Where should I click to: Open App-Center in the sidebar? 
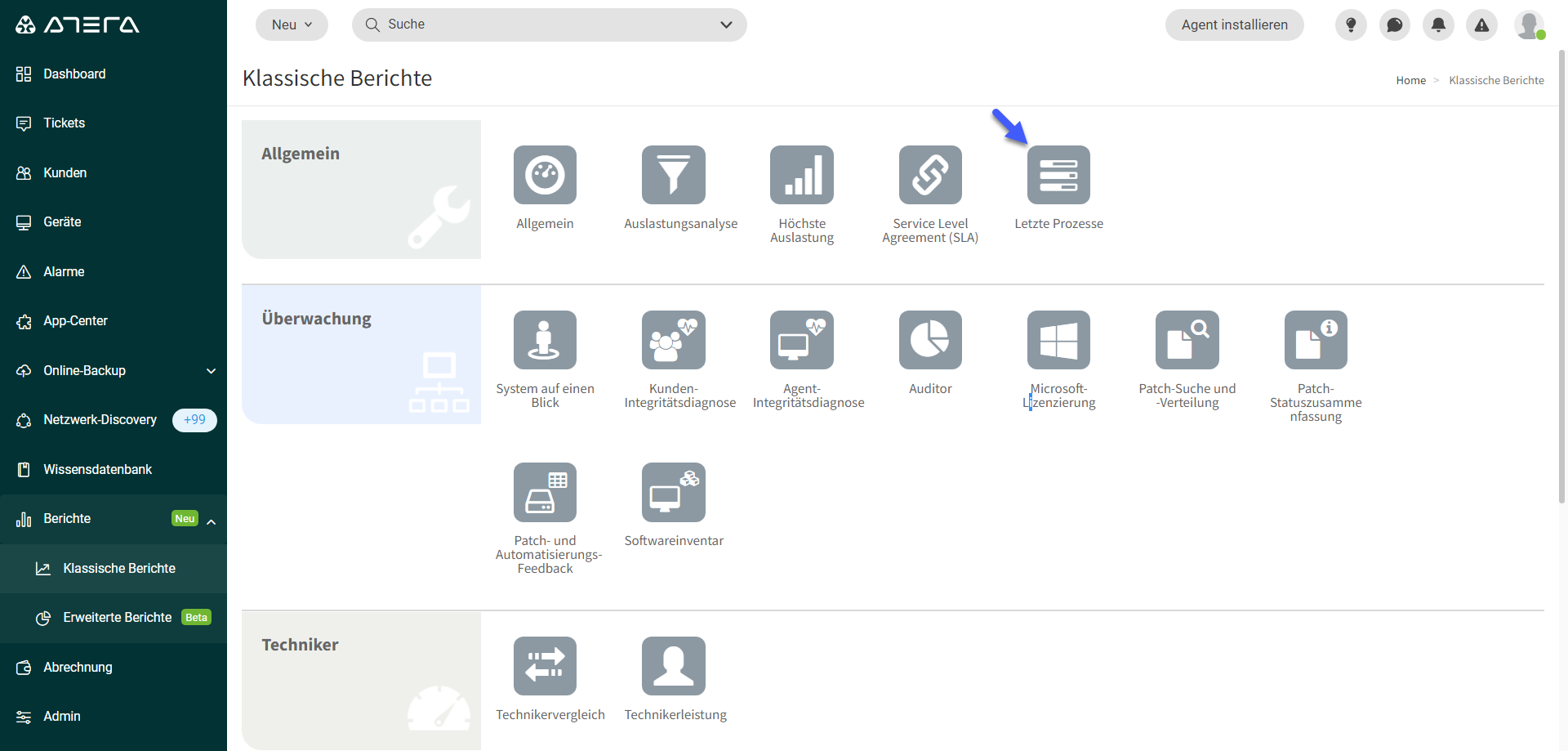tap(114, 321)
